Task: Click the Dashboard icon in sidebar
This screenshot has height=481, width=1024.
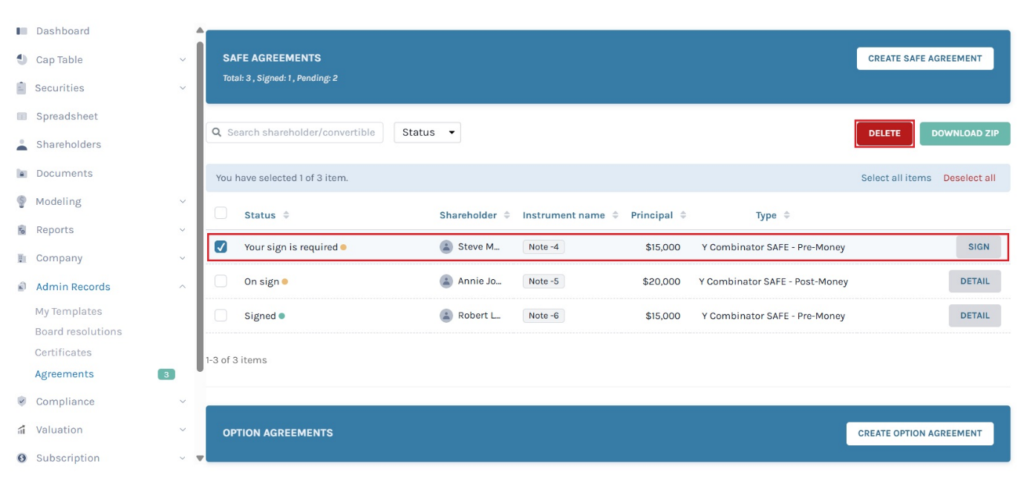Action: [22, 31]
